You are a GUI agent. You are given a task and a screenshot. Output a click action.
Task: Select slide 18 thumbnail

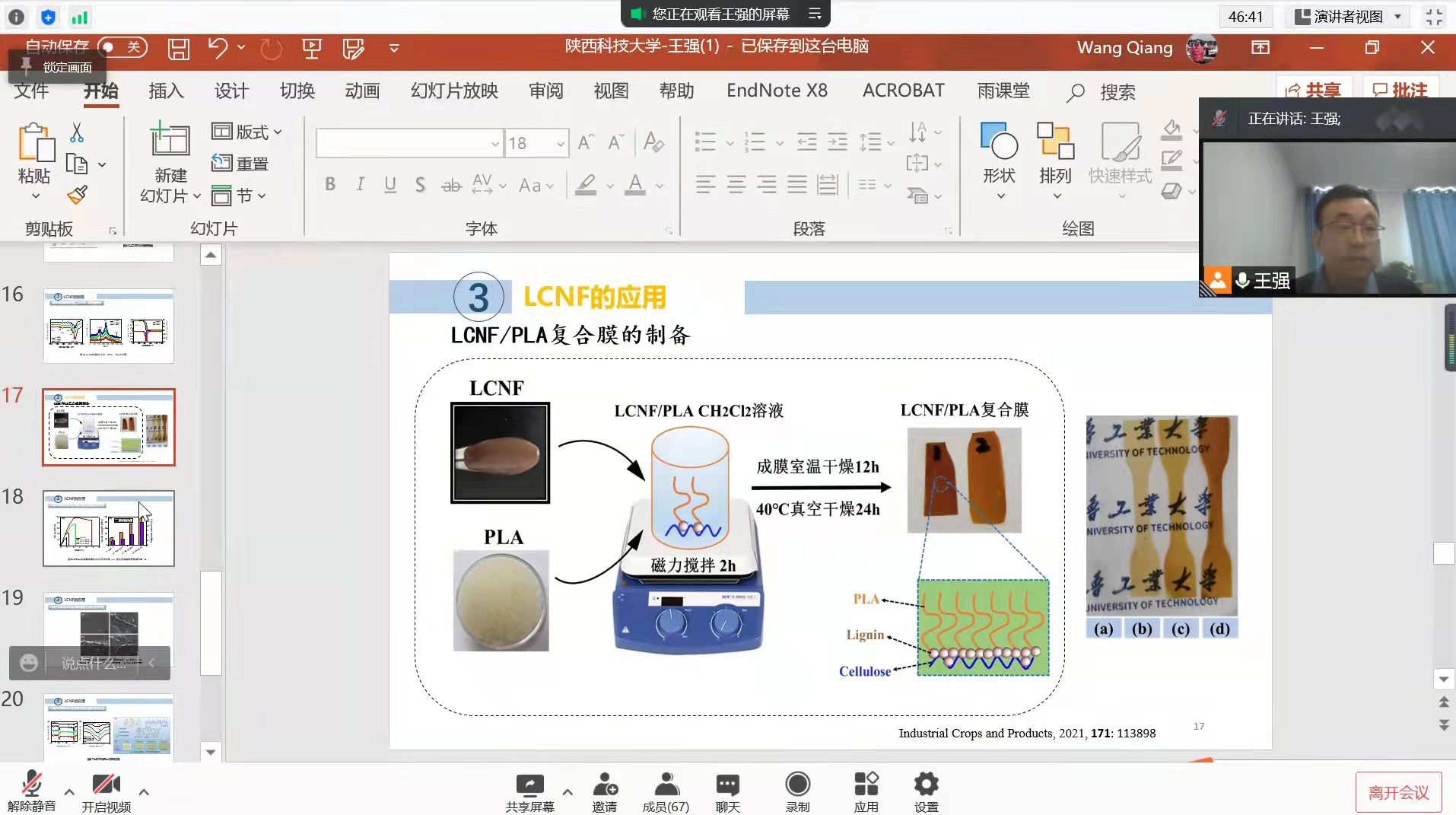point(109,528)
